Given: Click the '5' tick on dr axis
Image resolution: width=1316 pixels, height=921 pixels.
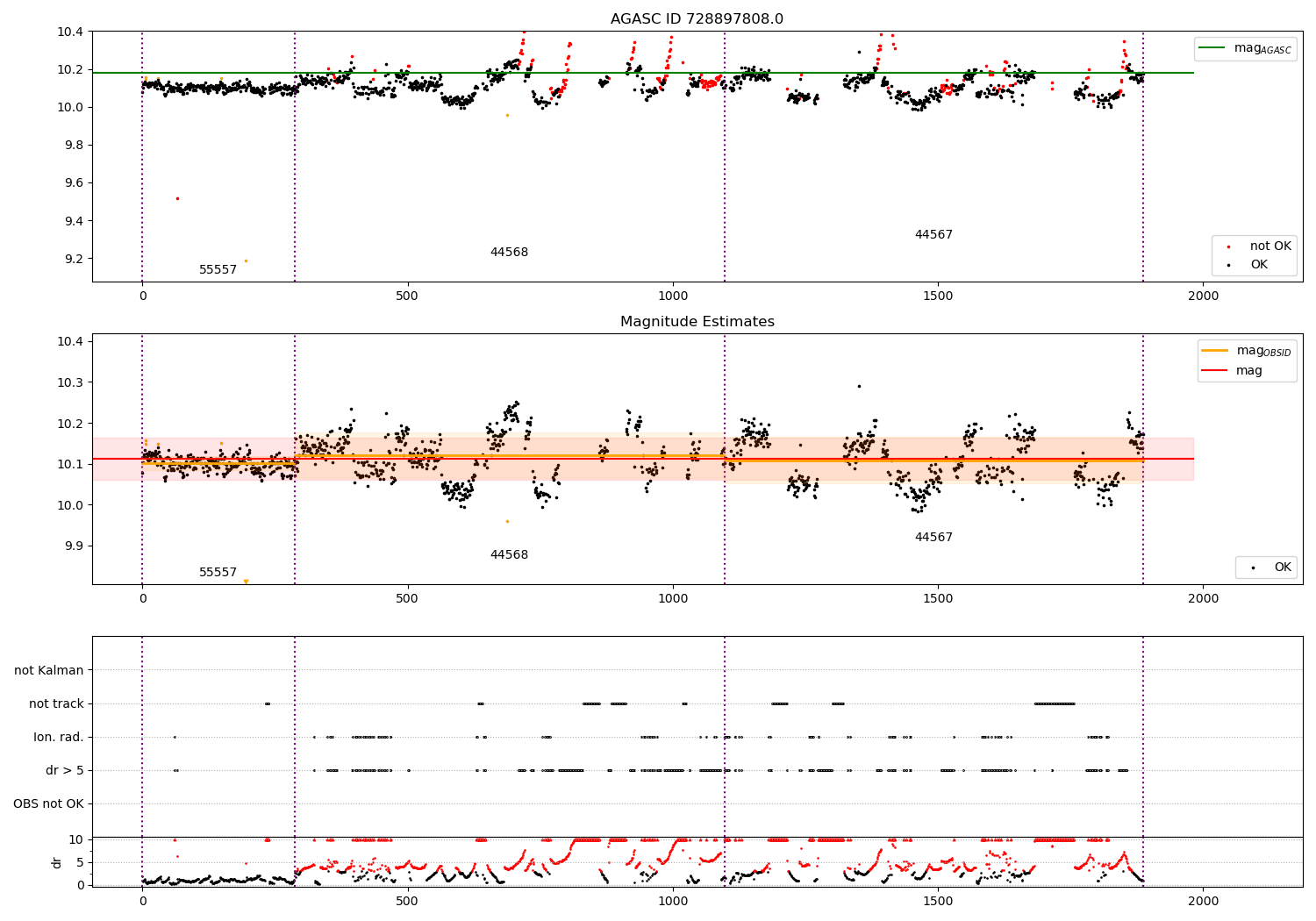Looking at the screenshot, I should click(81, 862).
